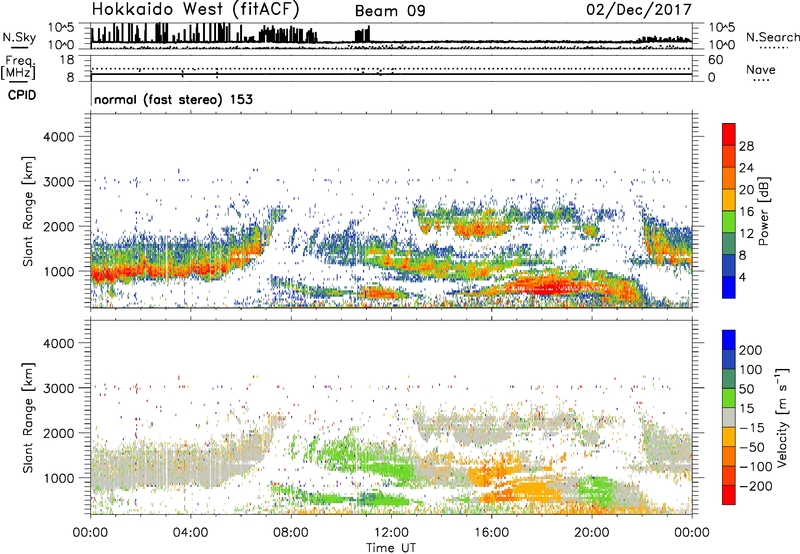Viewport: 800px width, 554px height.
Task: Select Power colorbar teal segment between 8 and 12
Action: point(729,243)
